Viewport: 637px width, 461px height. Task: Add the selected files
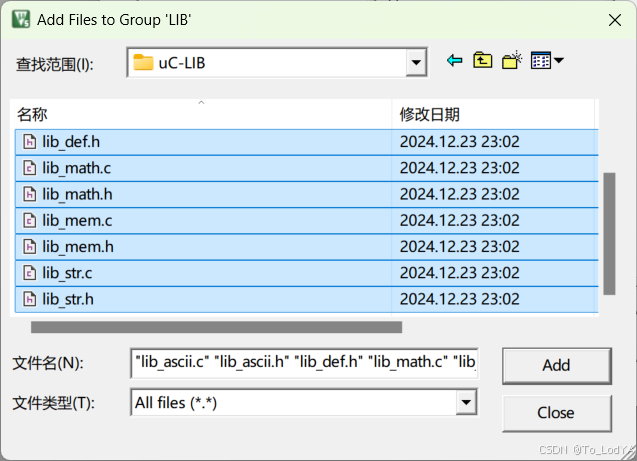tap(557, 366)
